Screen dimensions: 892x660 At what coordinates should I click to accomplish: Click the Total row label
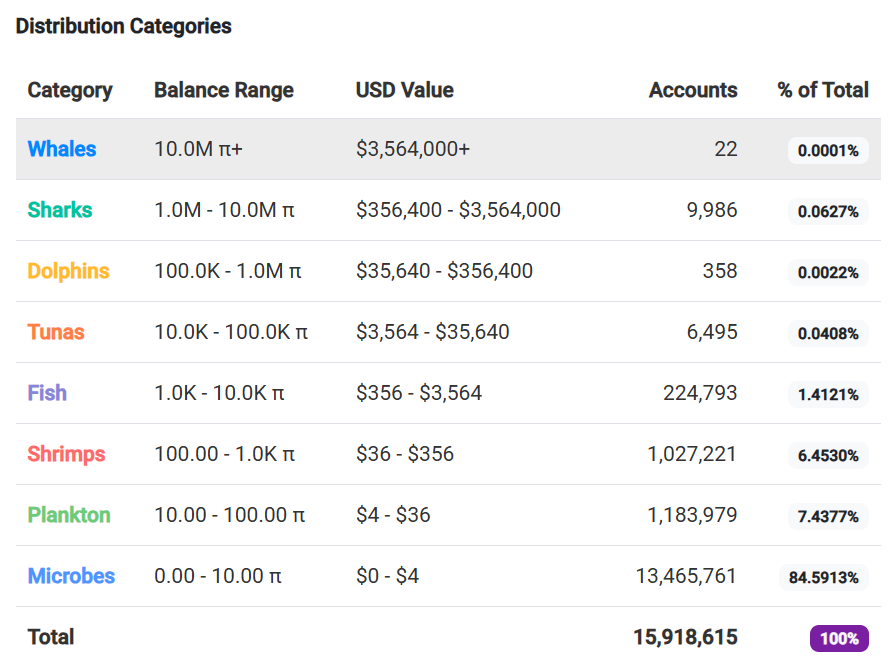click(x=51, y=637)
